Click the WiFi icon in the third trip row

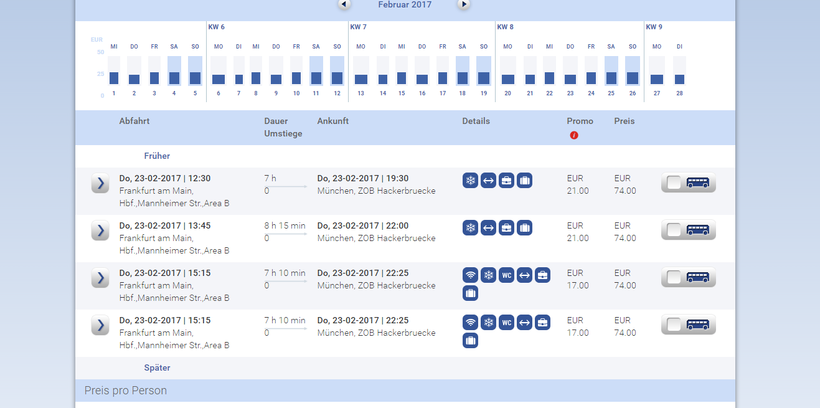[470, 275]
